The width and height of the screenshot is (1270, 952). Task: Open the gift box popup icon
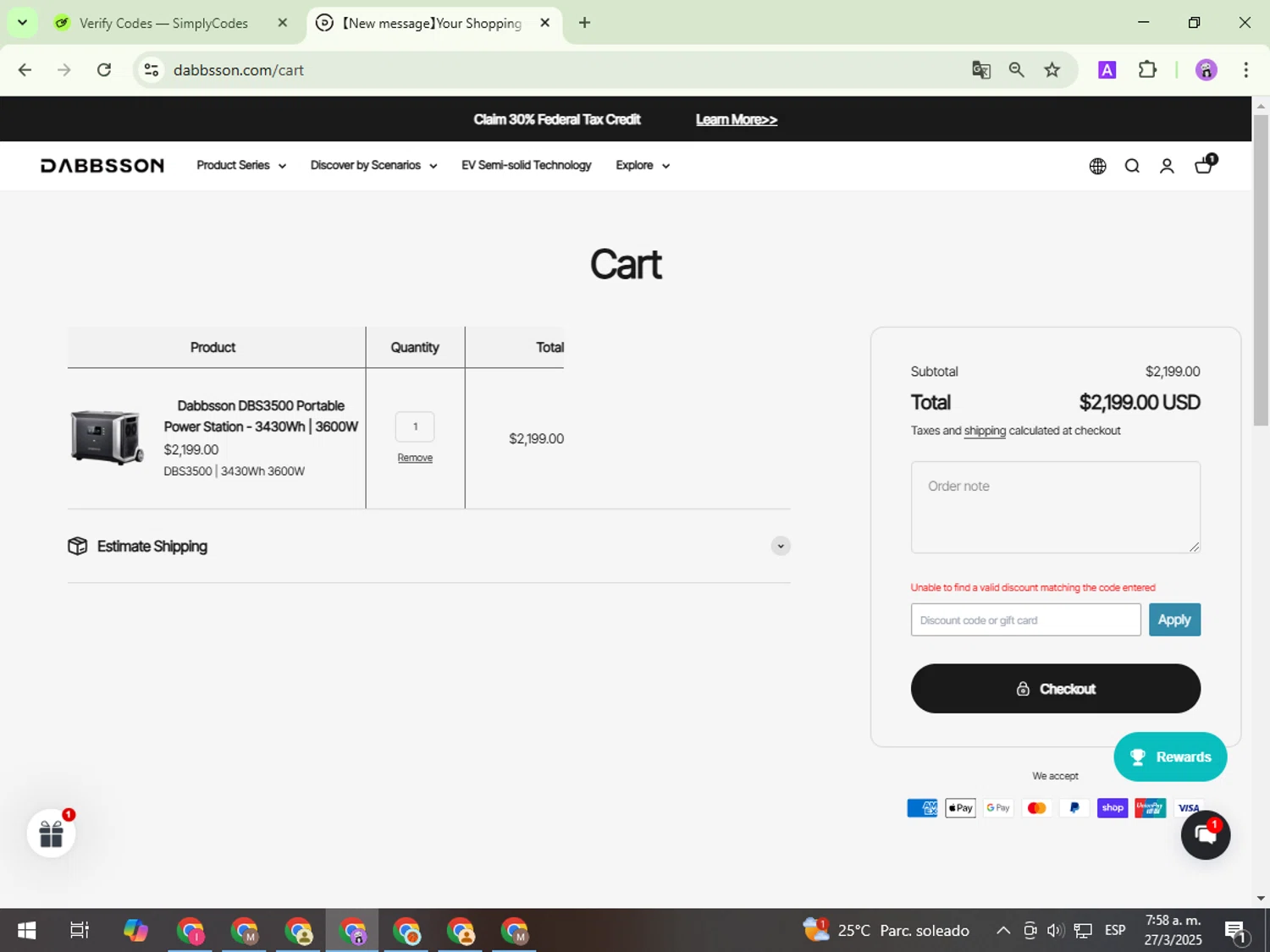pyautogui.click(x=52, y=833)
